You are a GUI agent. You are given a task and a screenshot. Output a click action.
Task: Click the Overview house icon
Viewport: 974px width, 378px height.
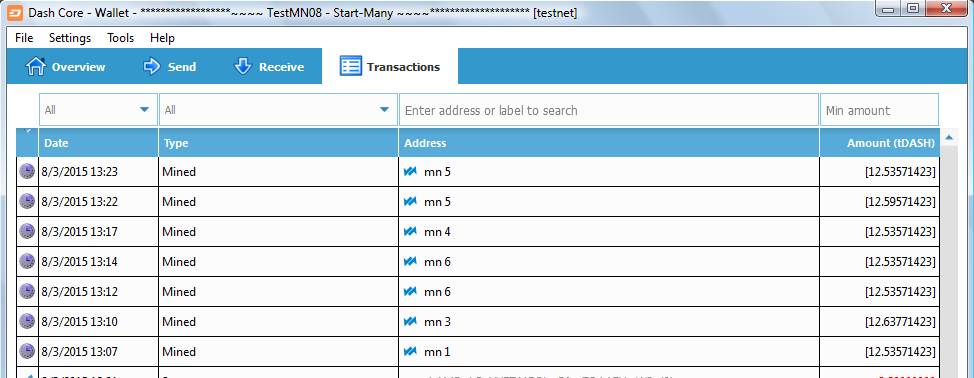coord(35,66)
